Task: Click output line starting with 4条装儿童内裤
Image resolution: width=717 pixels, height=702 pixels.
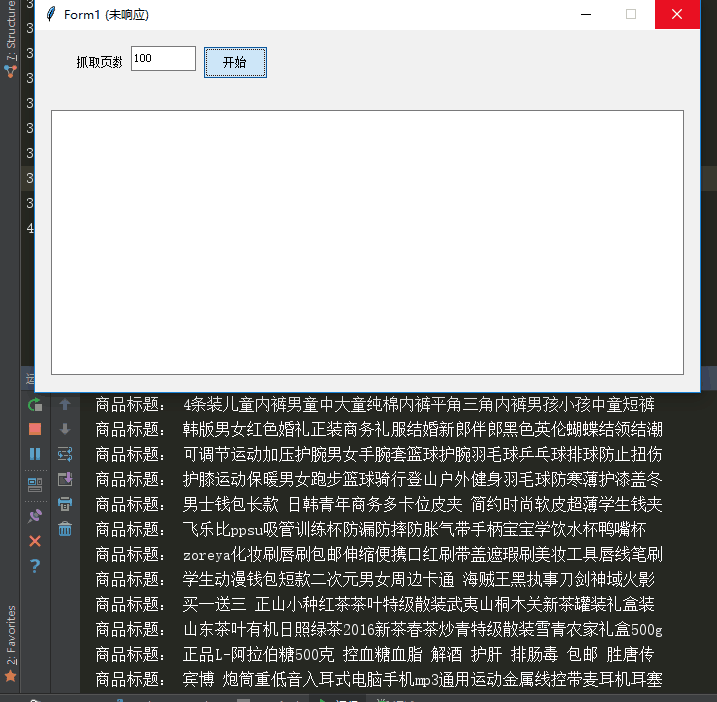Action: [x=375, y=404]
